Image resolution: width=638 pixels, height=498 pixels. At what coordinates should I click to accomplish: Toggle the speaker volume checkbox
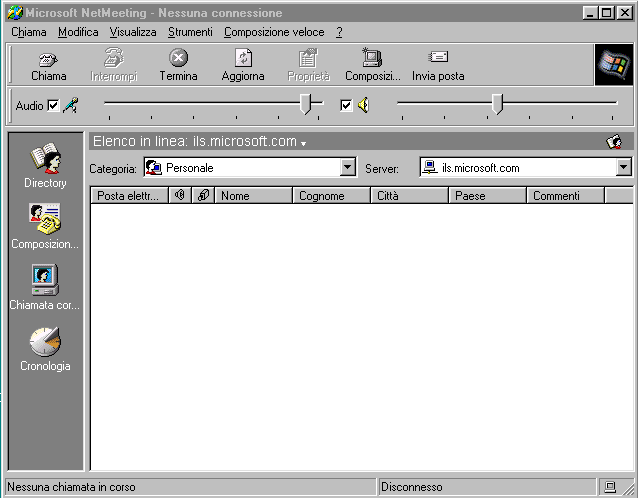pos(346,106)
